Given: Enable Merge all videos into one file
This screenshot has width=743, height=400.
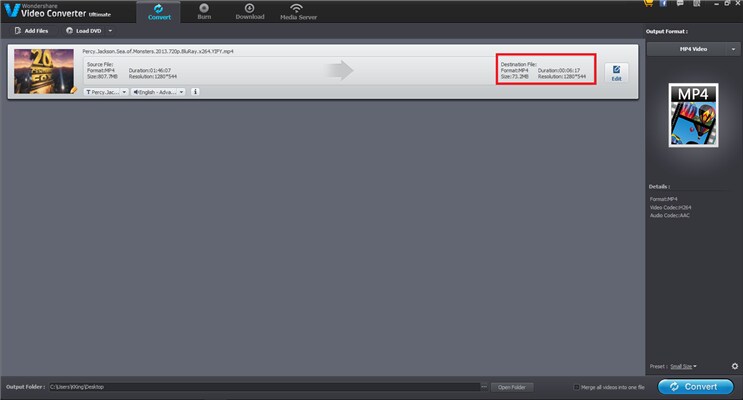Looking at the screenshot, I should pos(577,387).
